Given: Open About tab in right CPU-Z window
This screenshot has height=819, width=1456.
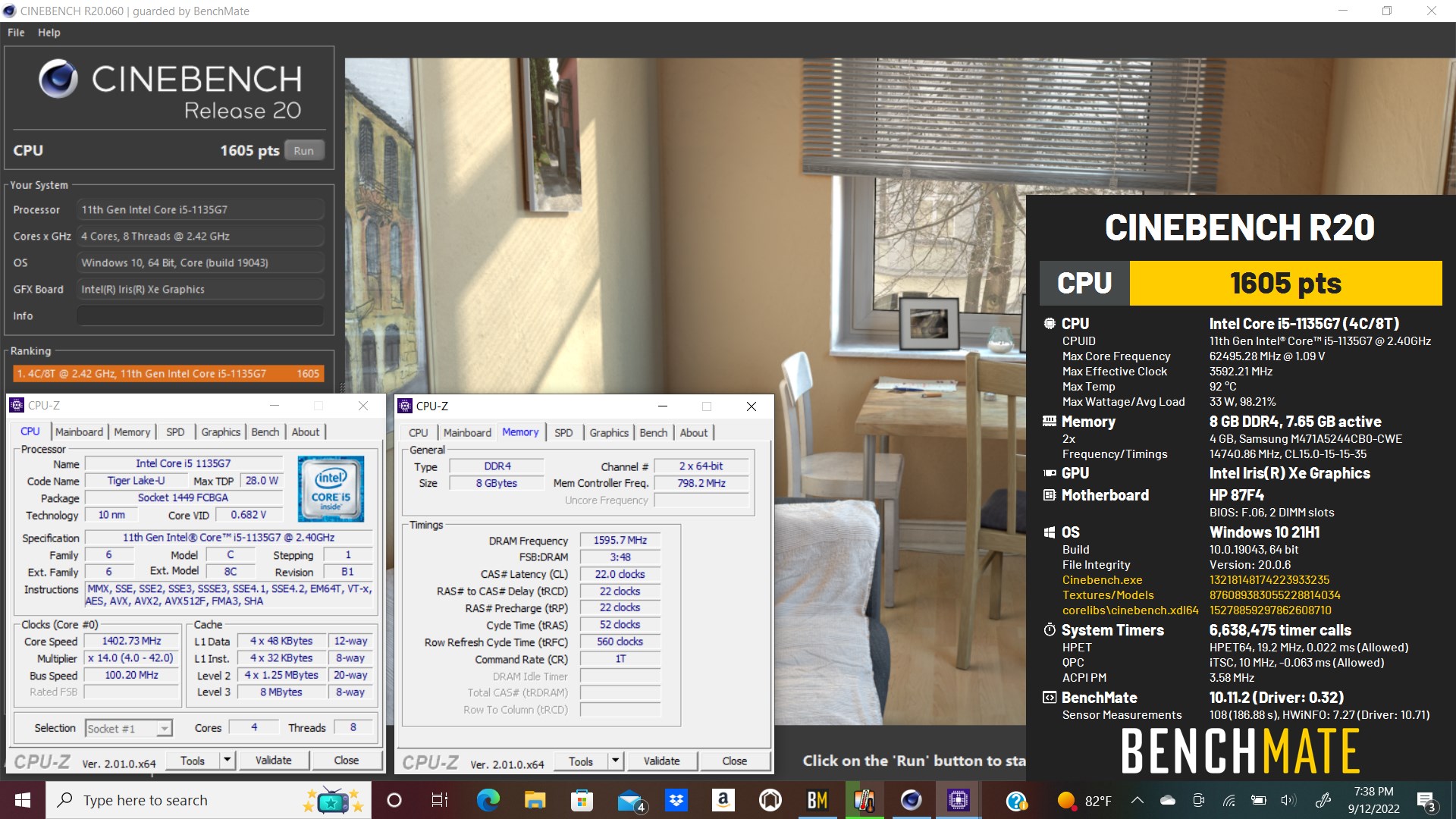Looking at the screenshot, I should 694,432.
